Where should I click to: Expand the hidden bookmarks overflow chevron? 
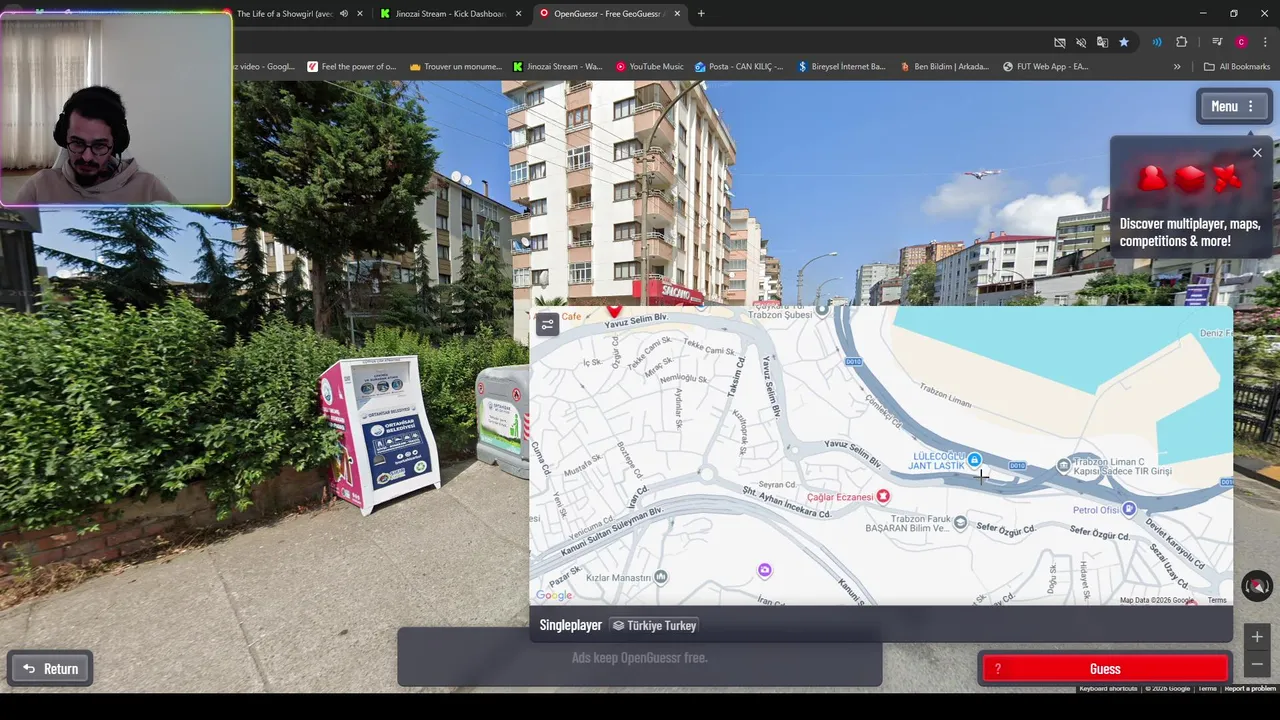1177,67
